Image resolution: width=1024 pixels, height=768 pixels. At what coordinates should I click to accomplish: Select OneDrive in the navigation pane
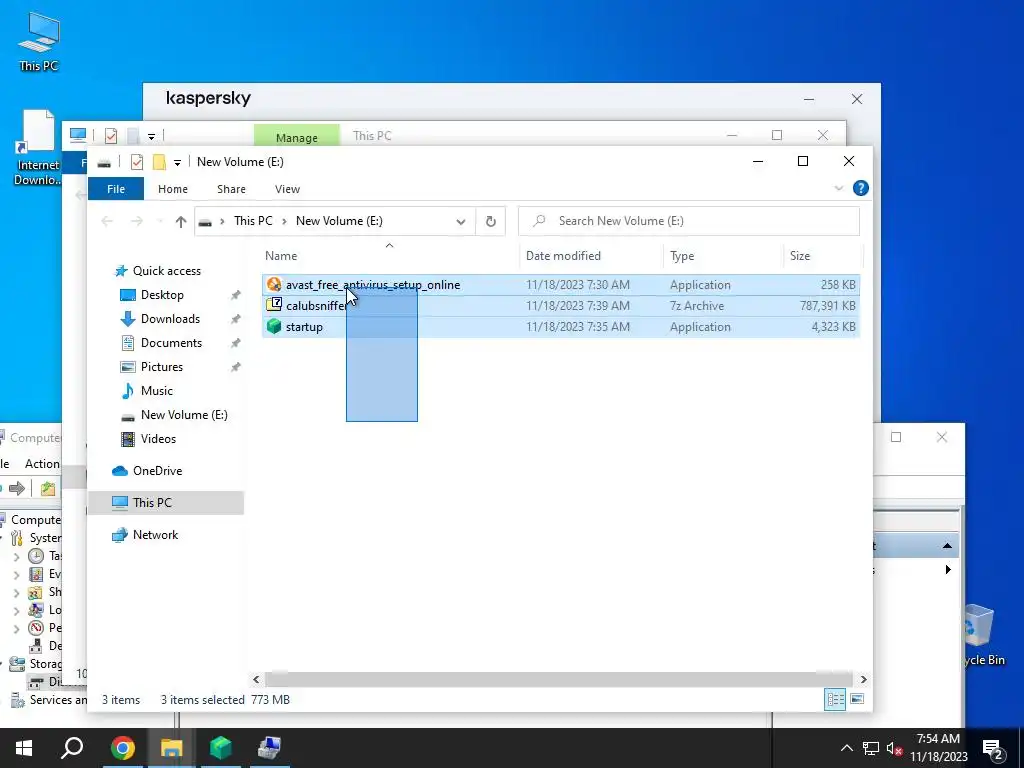click(x=157, y=471)
